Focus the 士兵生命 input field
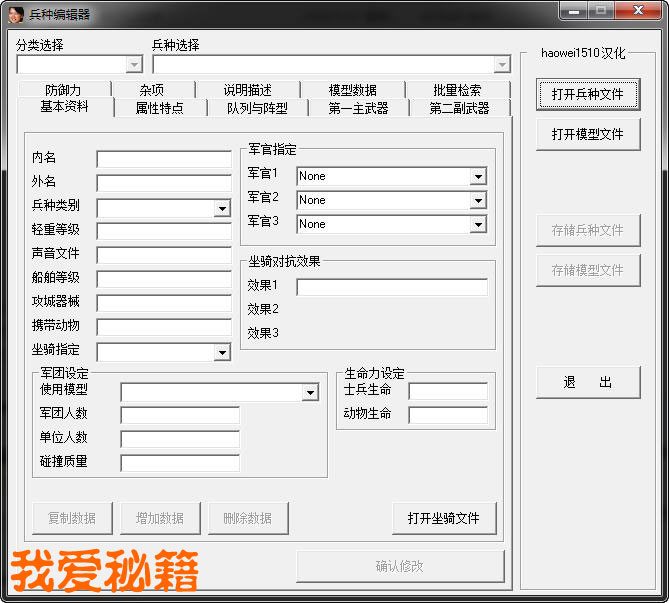 [448, 391]
